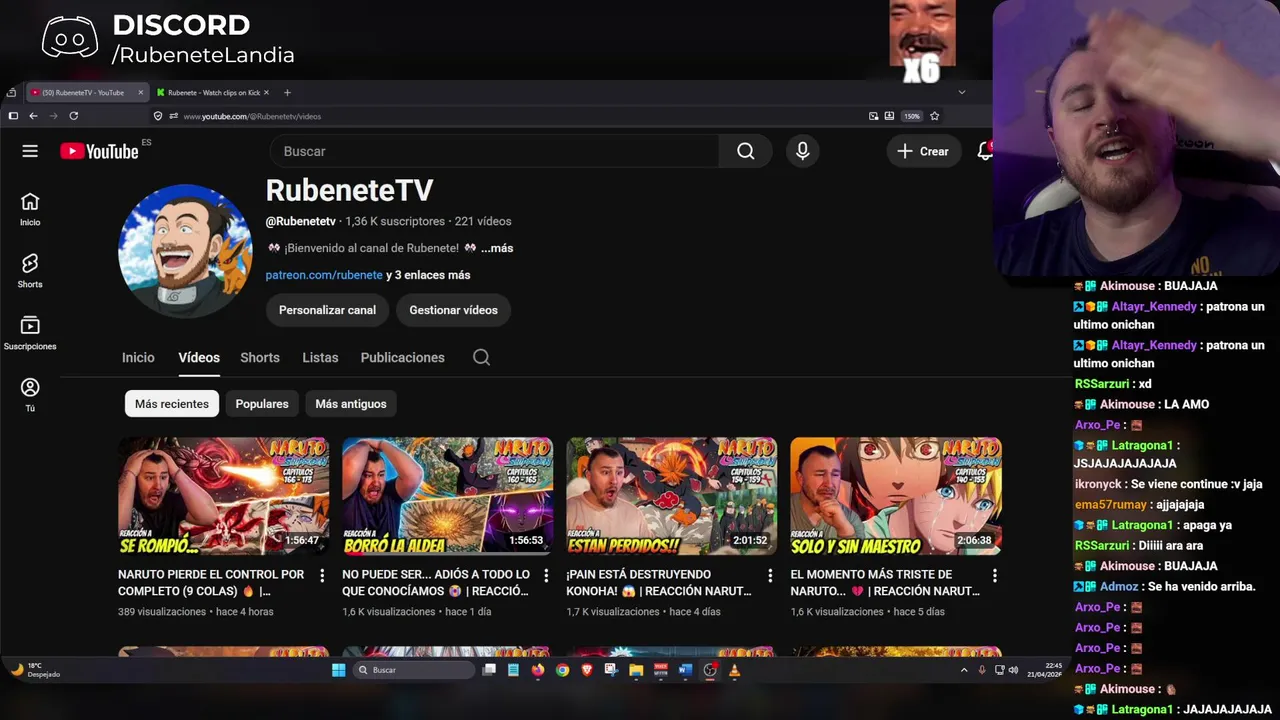Open options for PAIN ESTÁ DESTRUYENDO video

tap(770, 575)
